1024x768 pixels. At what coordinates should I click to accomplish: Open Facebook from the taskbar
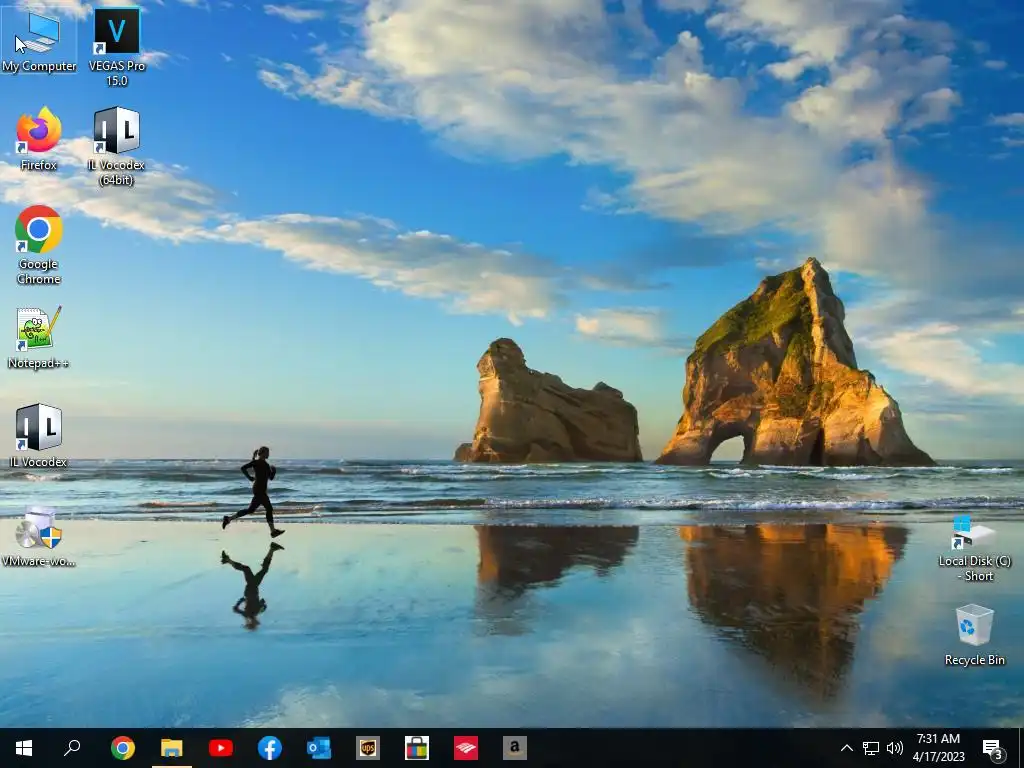[270, 748]
